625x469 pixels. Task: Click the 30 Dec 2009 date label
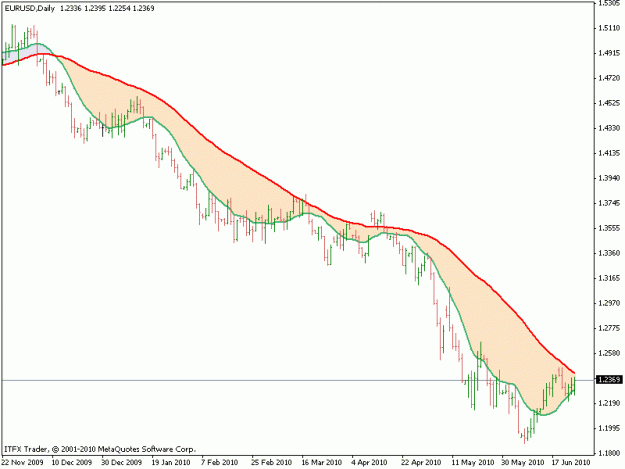pyautogui.click(x=122, y=462)
